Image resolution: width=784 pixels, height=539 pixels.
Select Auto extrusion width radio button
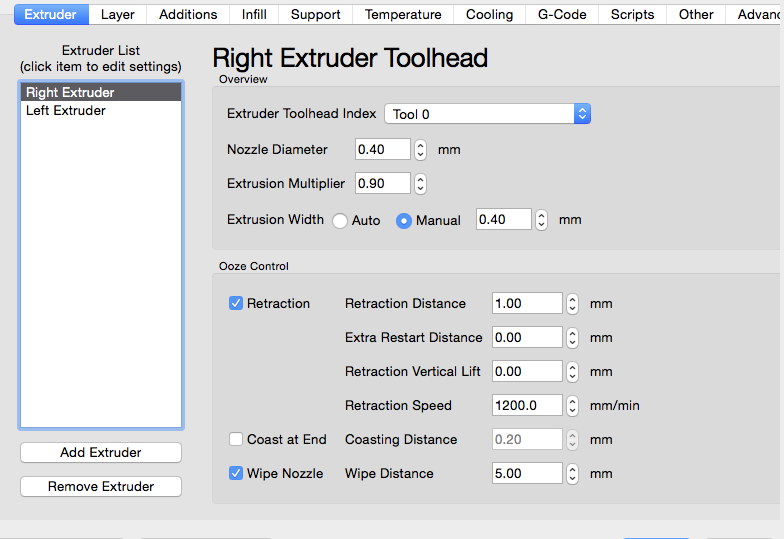pos(340,221)
